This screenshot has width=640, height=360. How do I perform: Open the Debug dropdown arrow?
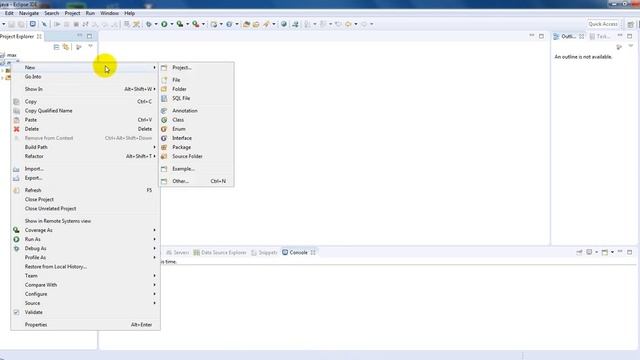156,24
